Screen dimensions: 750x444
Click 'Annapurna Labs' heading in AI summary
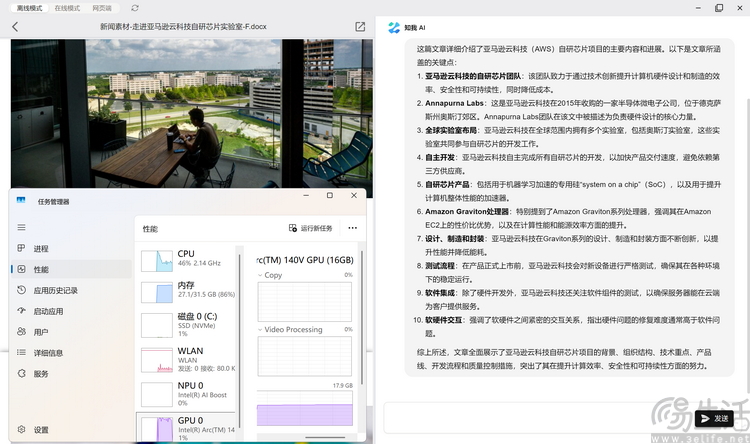454,103
